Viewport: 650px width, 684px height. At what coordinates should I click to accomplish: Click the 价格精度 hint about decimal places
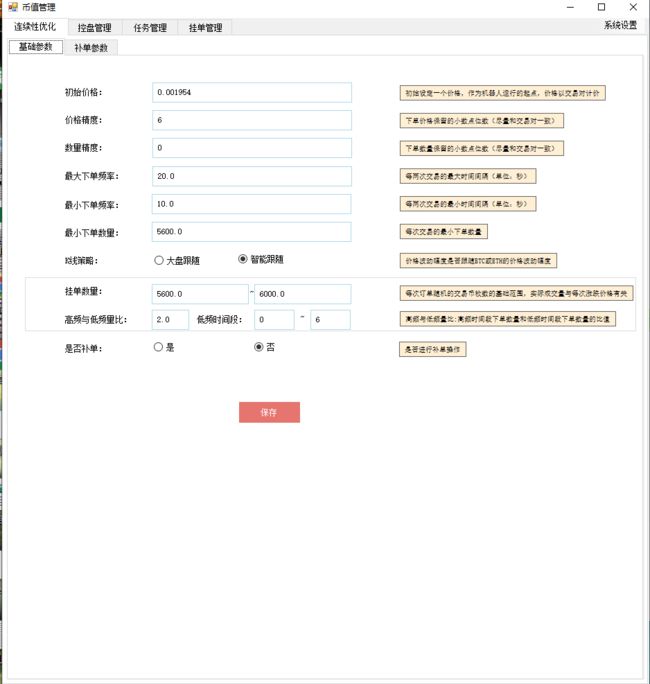(482, 120)
